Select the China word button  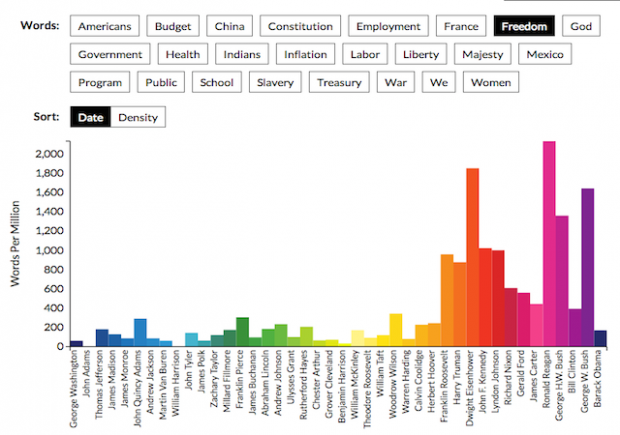click(x=230, y=25)
